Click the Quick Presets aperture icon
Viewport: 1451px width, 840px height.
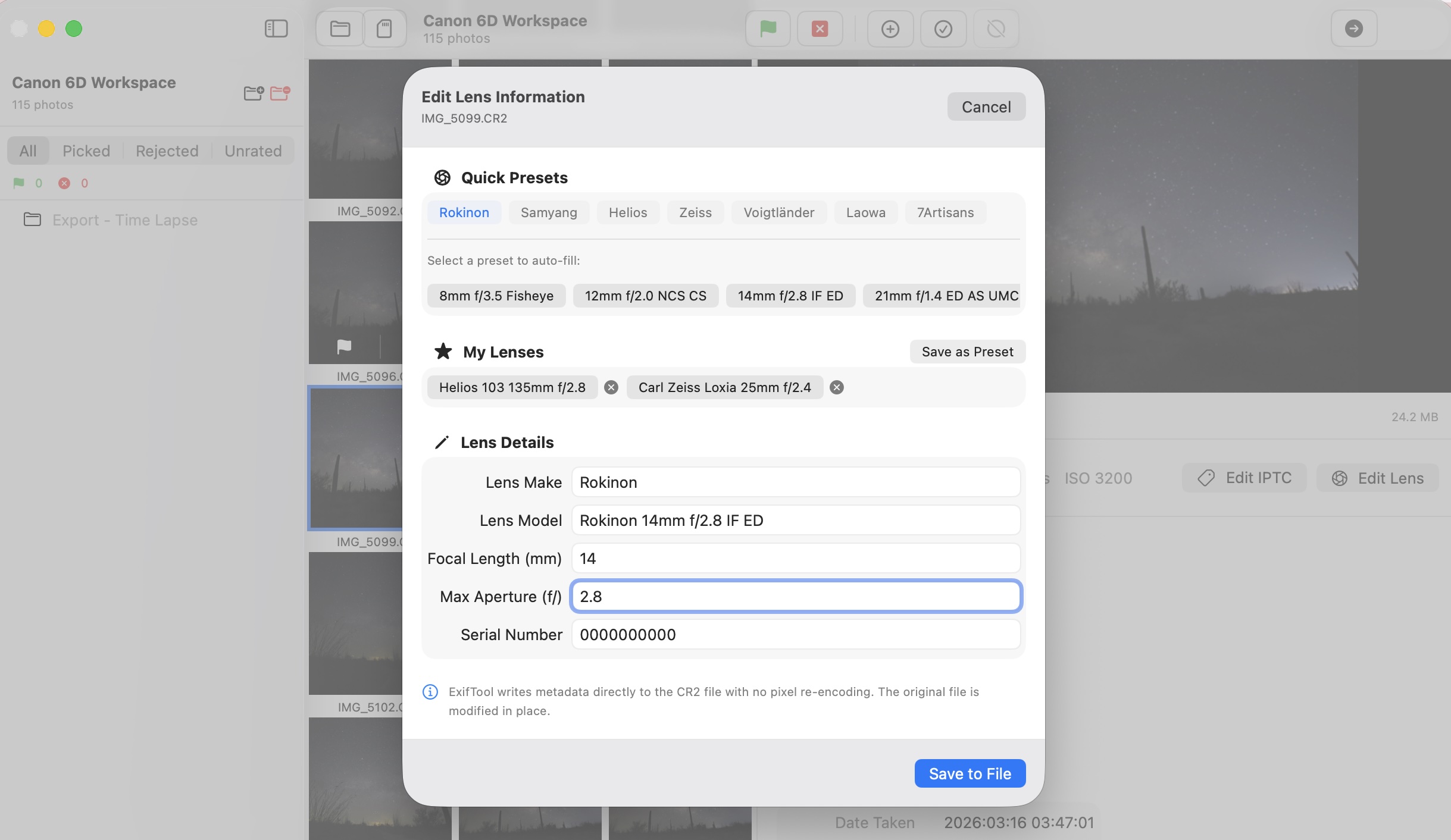(442, 177)
